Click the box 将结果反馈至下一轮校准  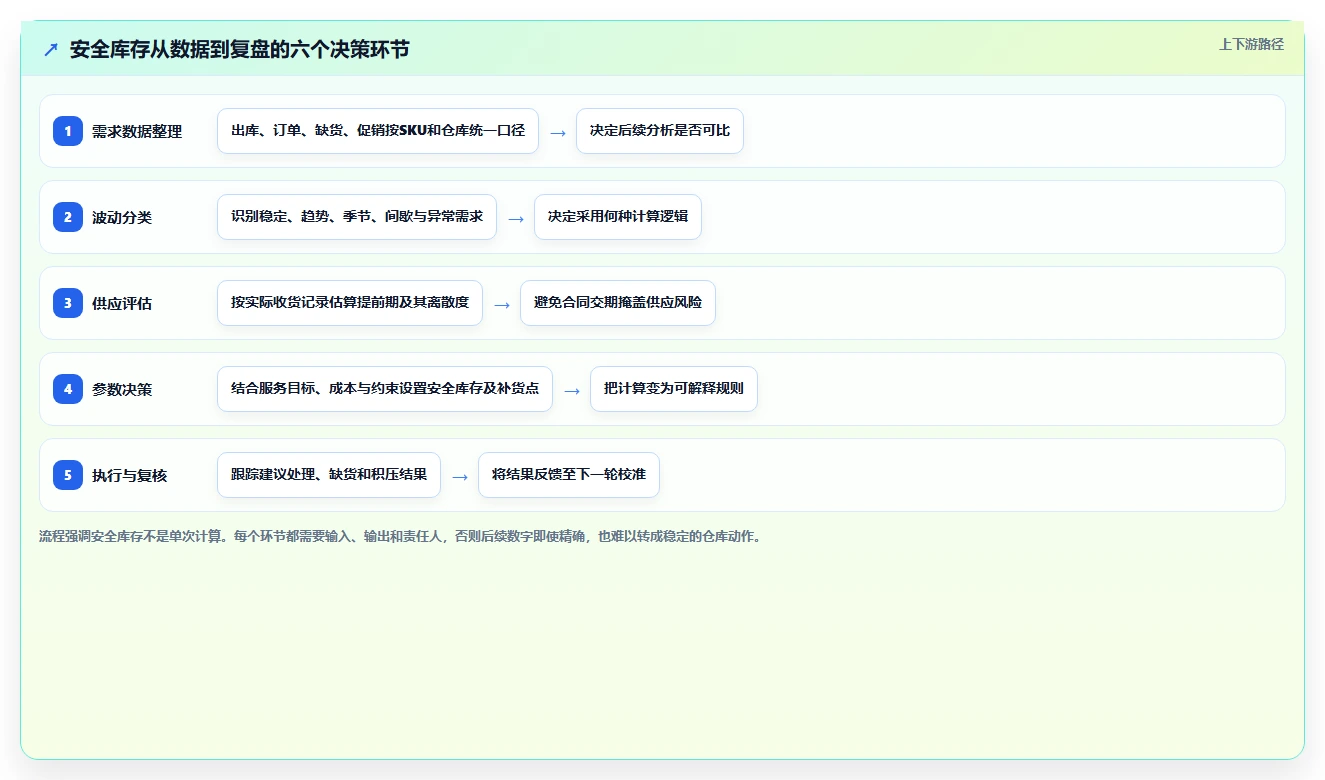(x=569, y=475)
